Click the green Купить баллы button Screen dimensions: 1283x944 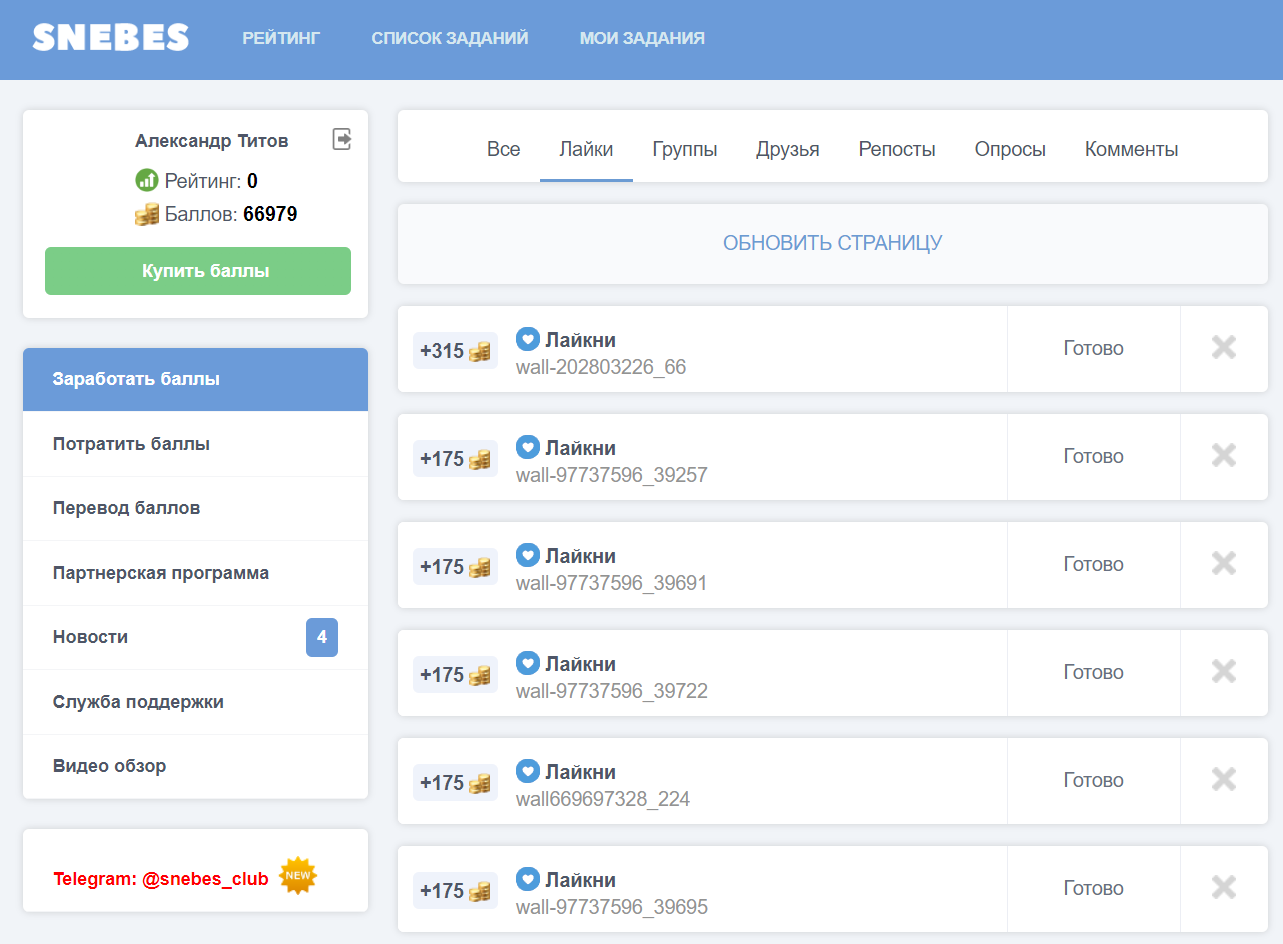[x=198, y=271]
